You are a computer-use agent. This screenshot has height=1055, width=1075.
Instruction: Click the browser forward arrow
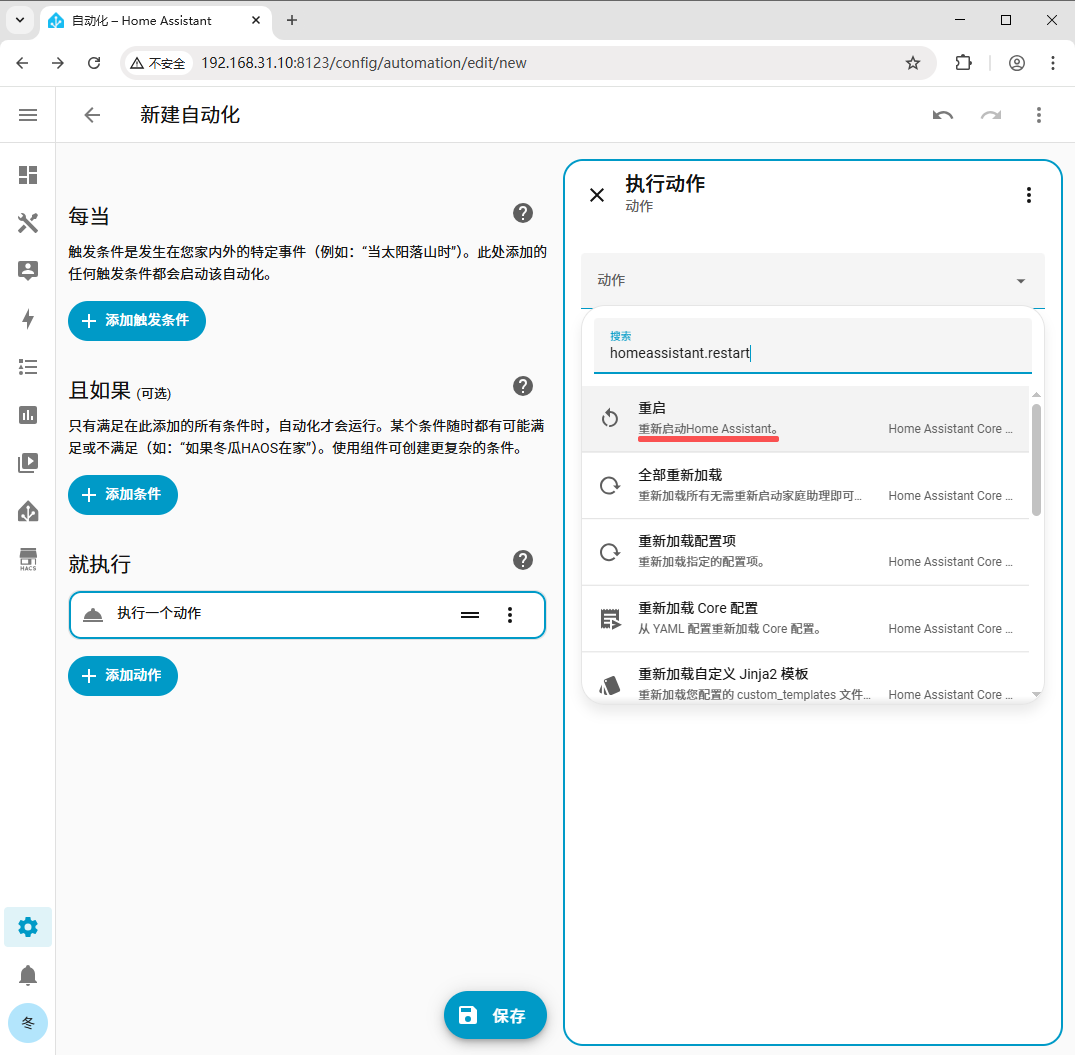click(x=58, y=63)
